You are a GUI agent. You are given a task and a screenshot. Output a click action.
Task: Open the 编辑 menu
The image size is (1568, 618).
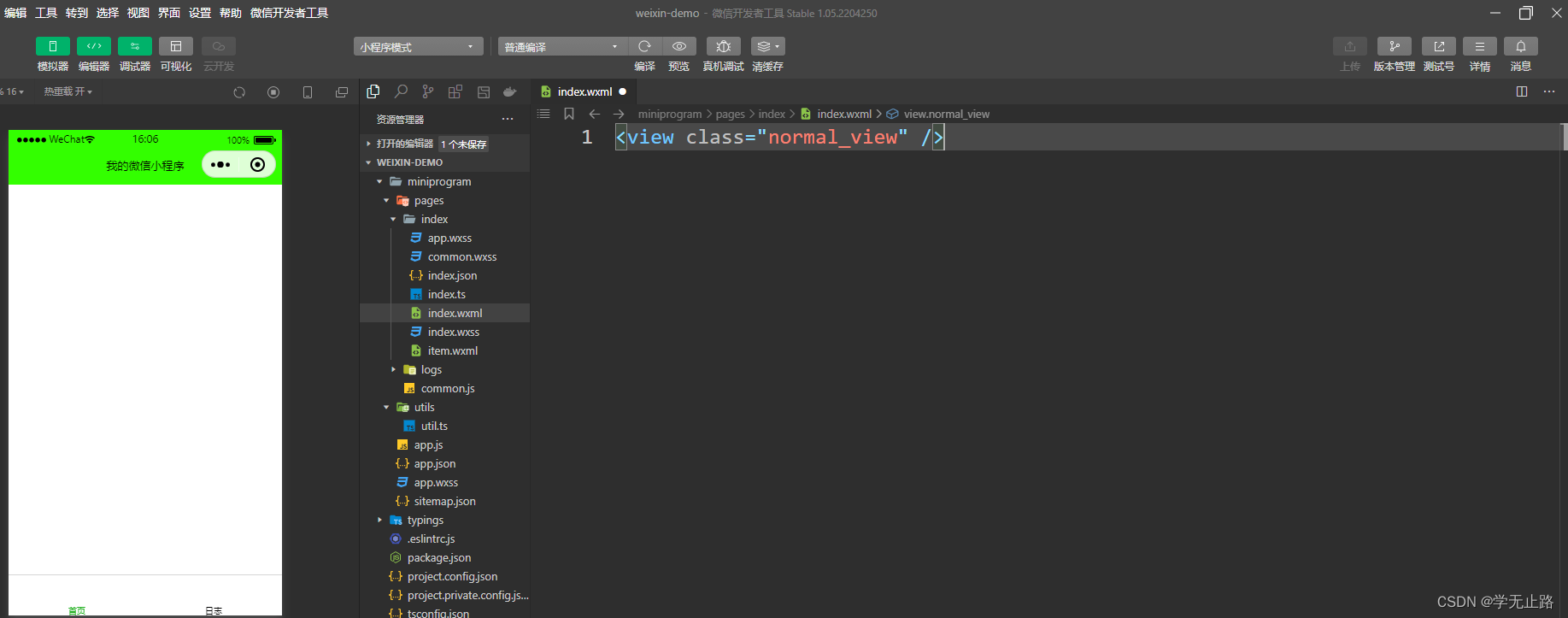coord(15,13)
